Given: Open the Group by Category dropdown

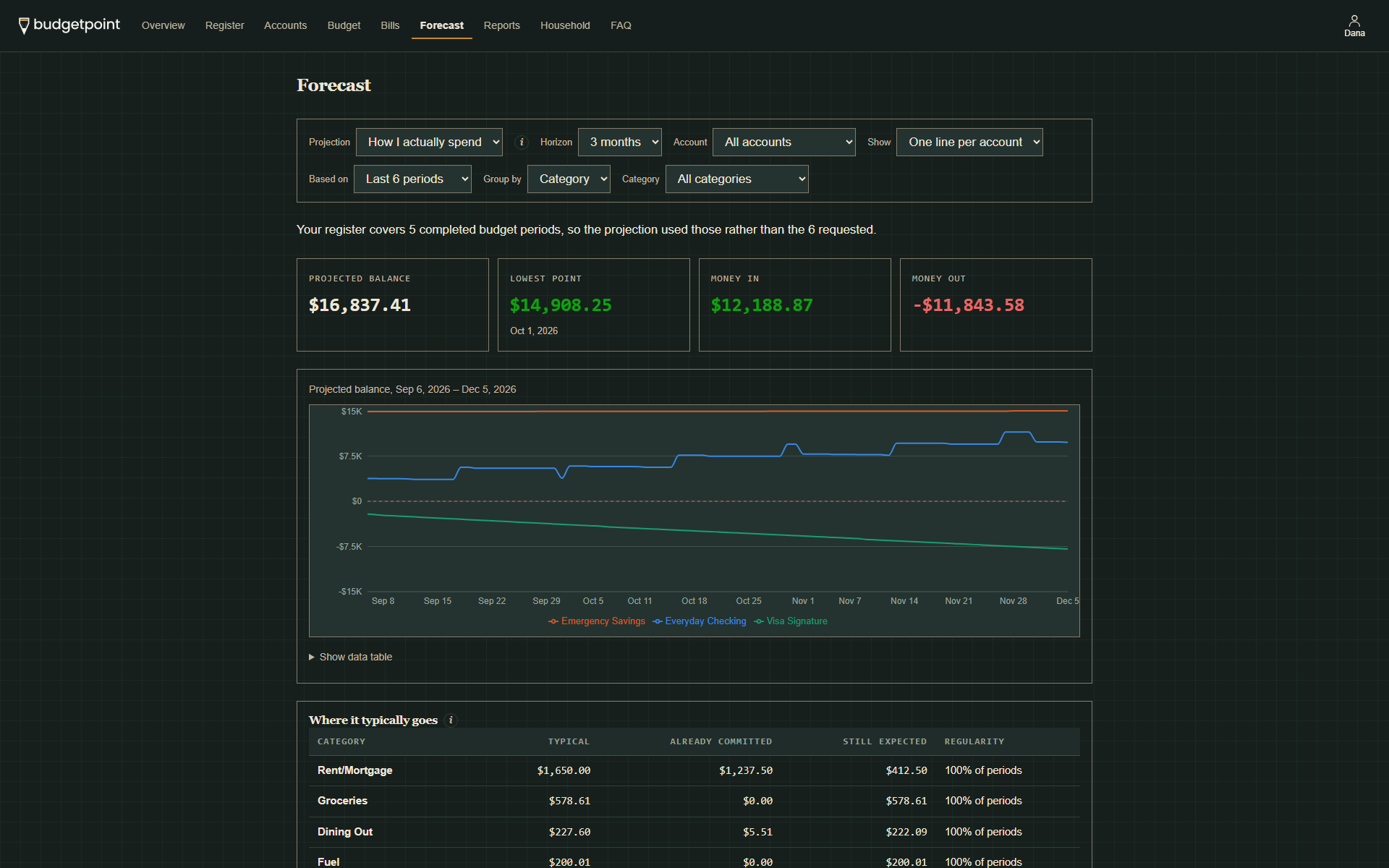Looking at the screenshot, I should (x=569, y=179).
